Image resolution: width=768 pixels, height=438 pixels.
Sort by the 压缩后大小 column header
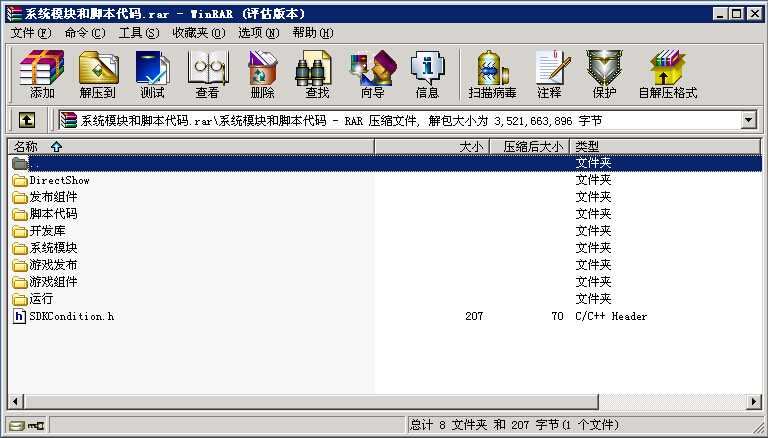[x=529, y=146]
